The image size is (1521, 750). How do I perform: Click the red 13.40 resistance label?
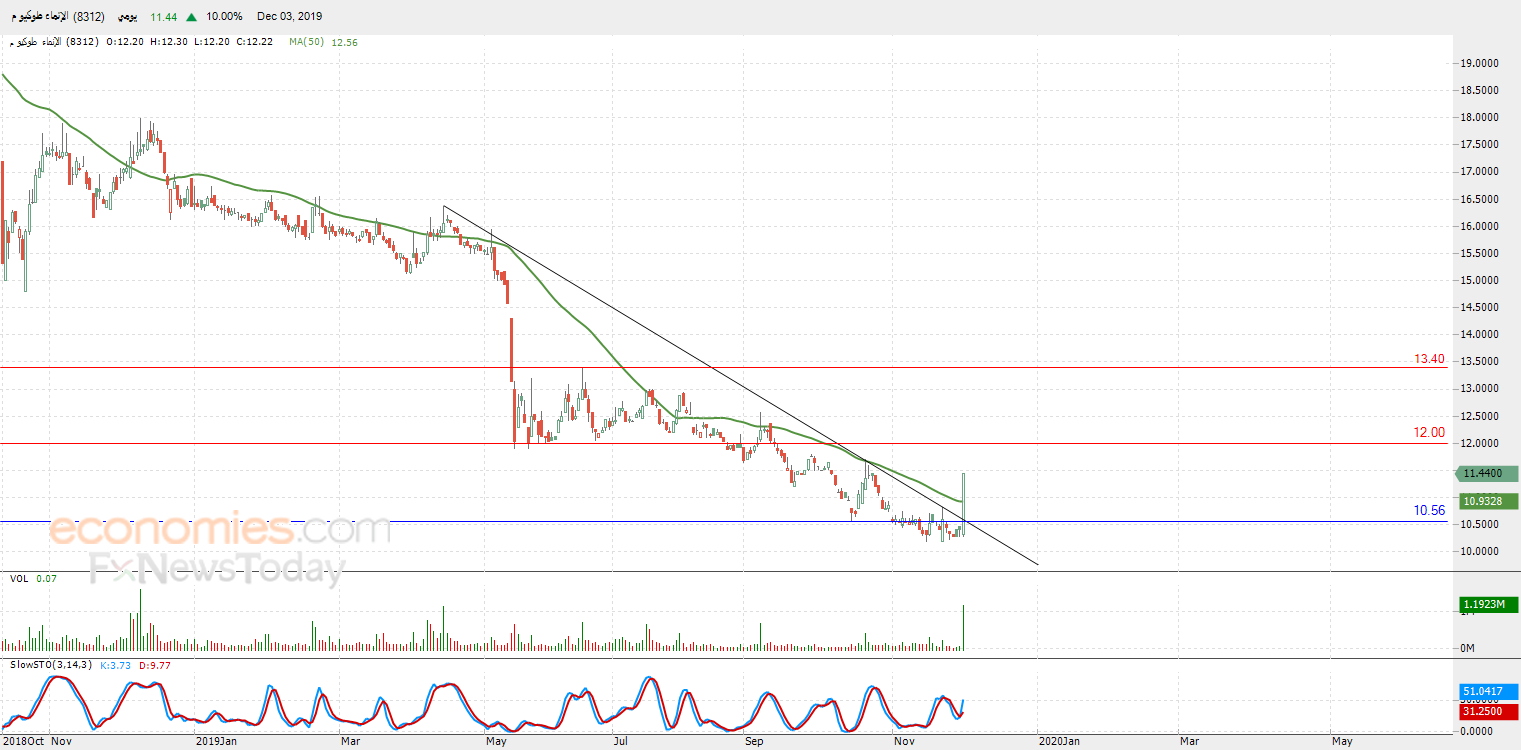pos(1429,359)
